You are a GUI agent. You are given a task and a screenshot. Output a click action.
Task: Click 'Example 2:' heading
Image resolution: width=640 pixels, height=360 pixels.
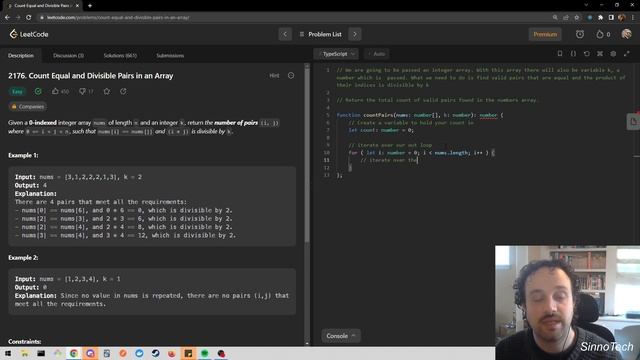pos(23,258)
